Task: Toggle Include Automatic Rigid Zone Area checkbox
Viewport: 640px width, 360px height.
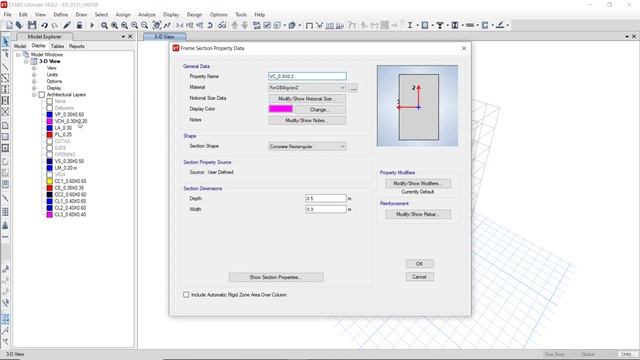Action: [x=186, y=295]
